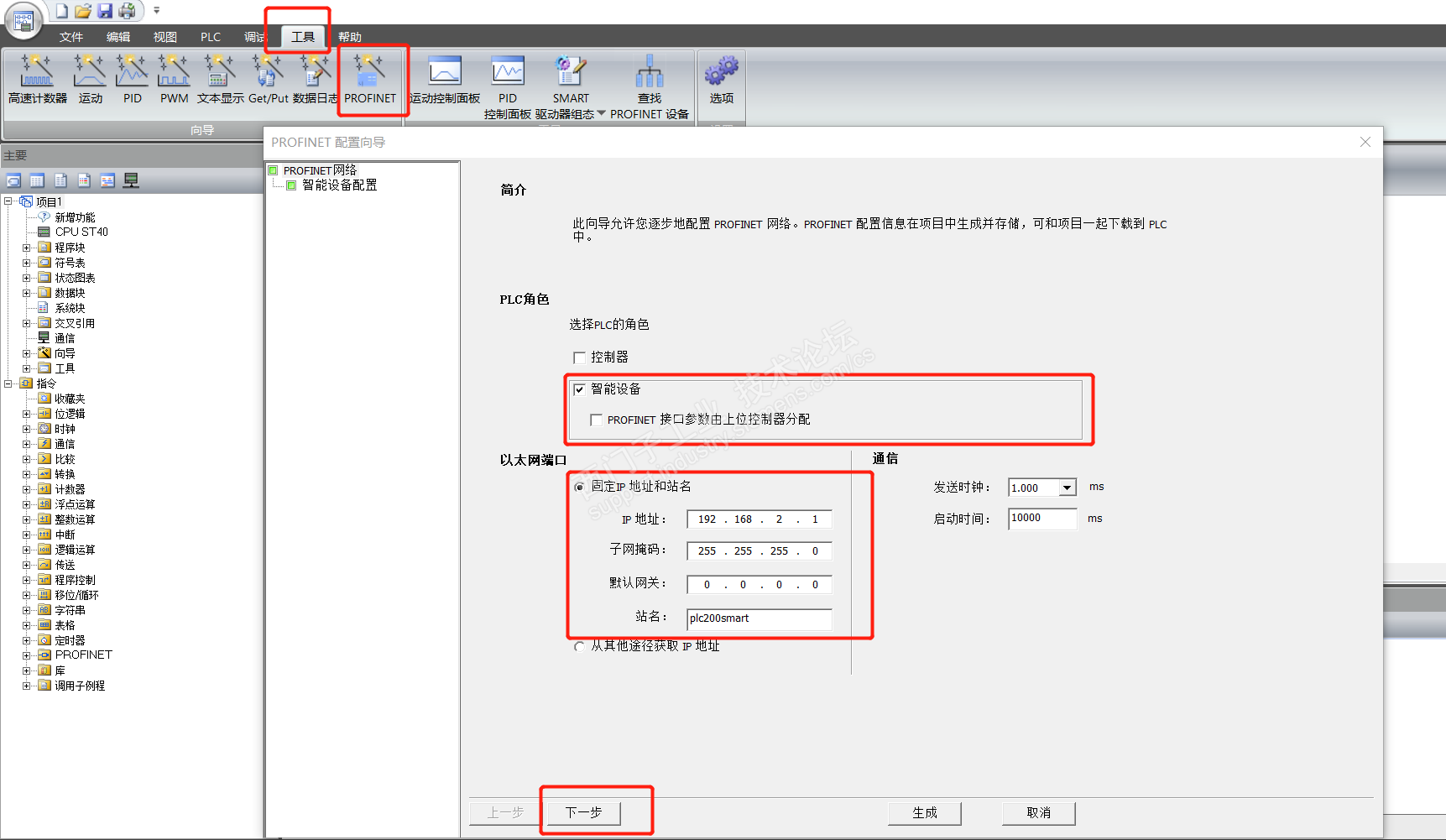Click the Print icon in quick access toolbar

pos(127,11)
